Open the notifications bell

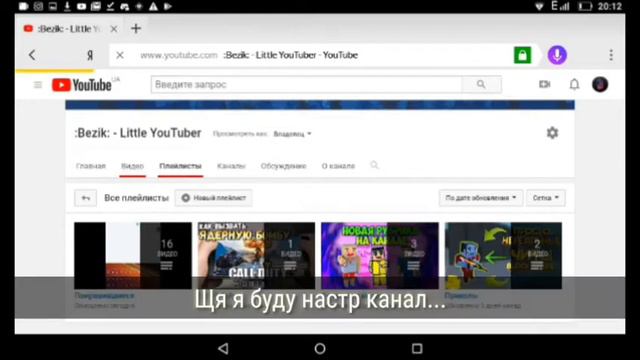click(x=574, y=84)
